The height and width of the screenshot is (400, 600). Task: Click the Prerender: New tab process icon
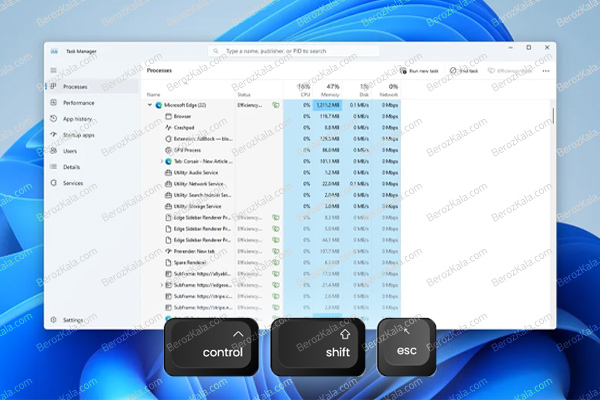[x=168, y=251]
